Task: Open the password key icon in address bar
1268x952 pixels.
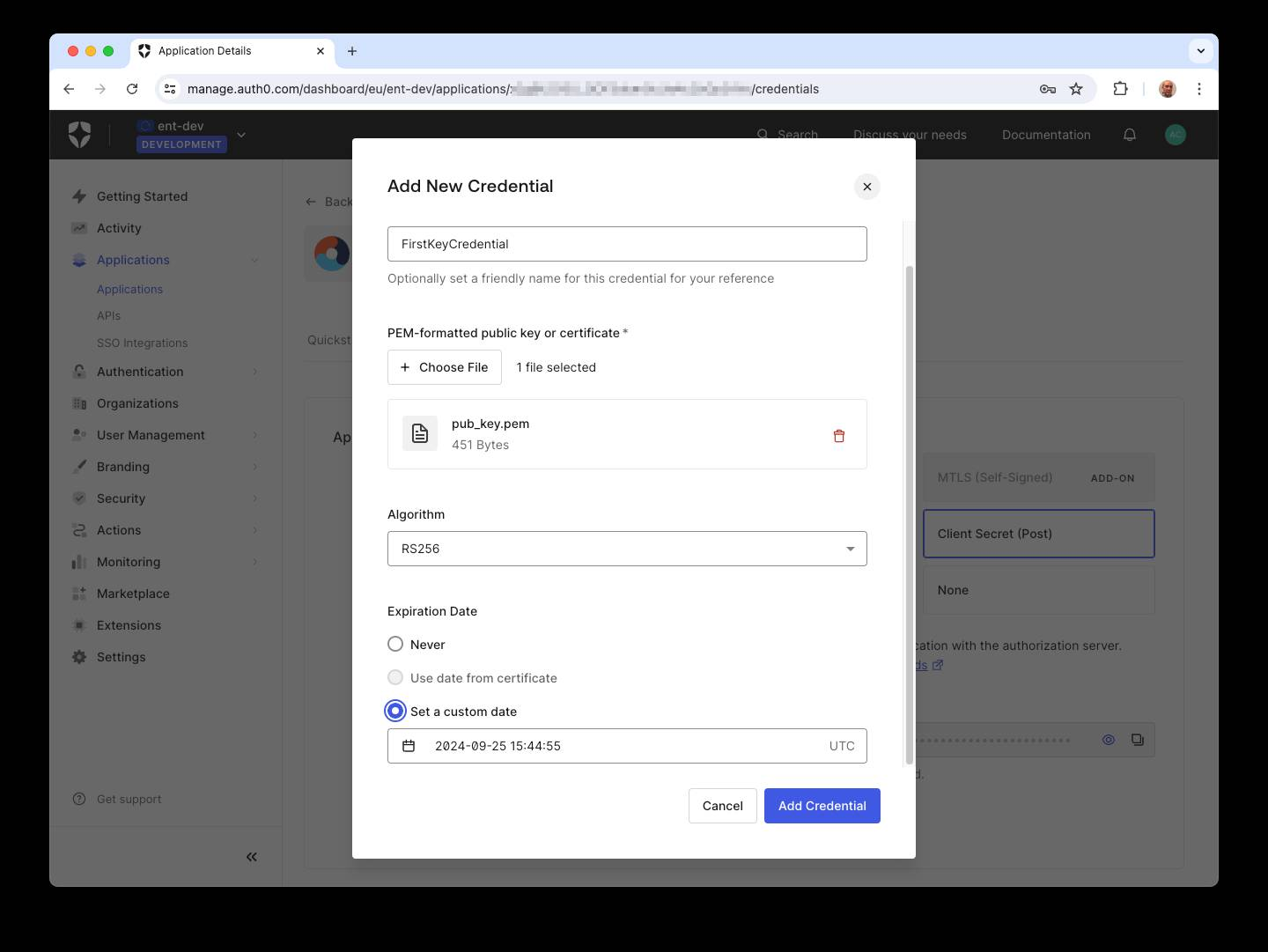Action: click(x=1048, y=89)
